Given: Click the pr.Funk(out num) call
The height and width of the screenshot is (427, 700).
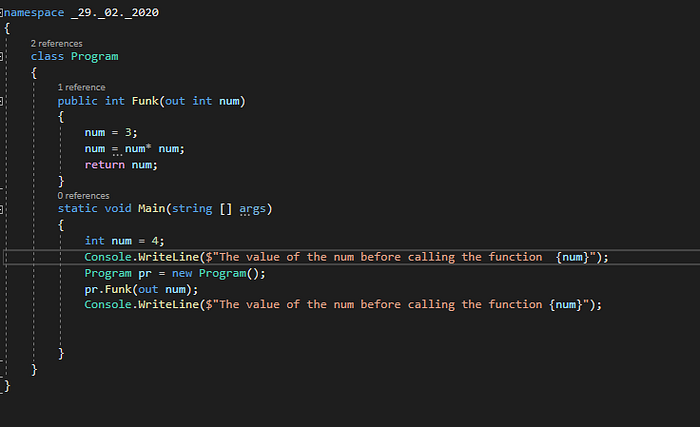Looking at the screenshot, I should [141, 289].
